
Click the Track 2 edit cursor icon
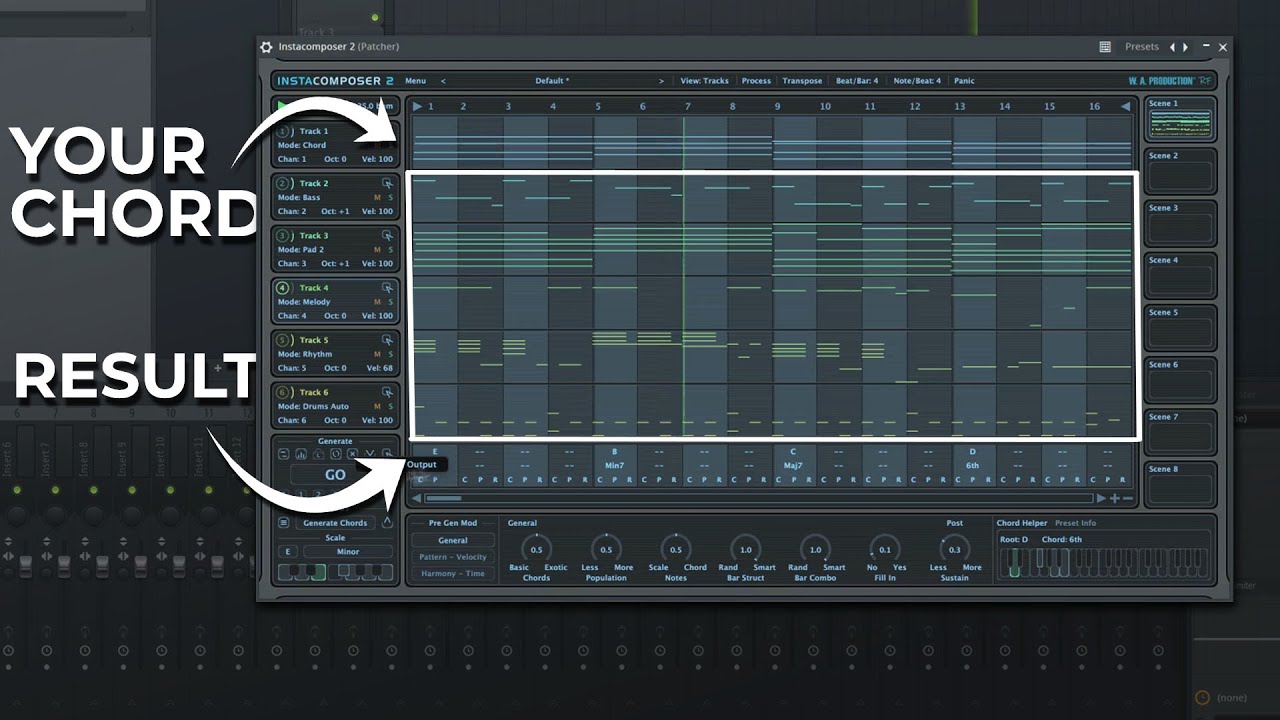click(387, 184)
